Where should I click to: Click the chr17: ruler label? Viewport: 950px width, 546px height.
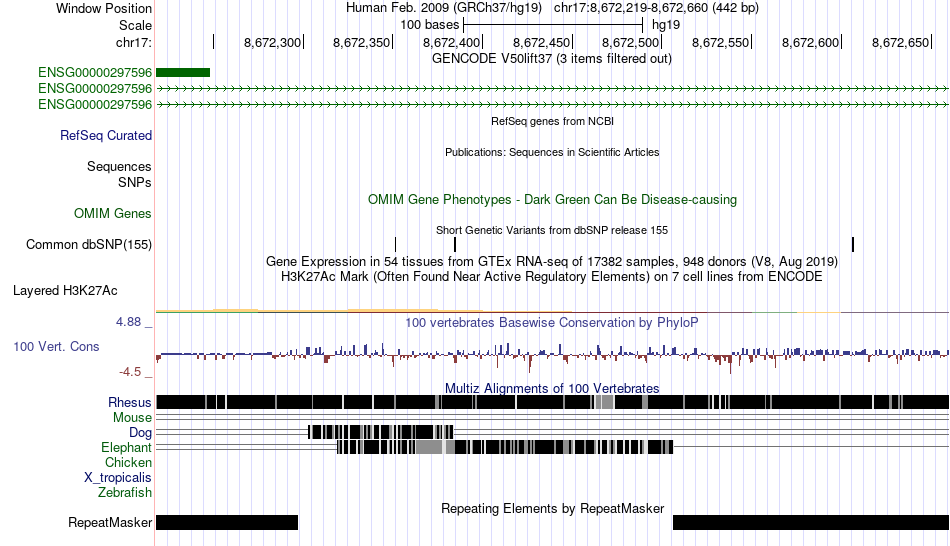(133, 42)
